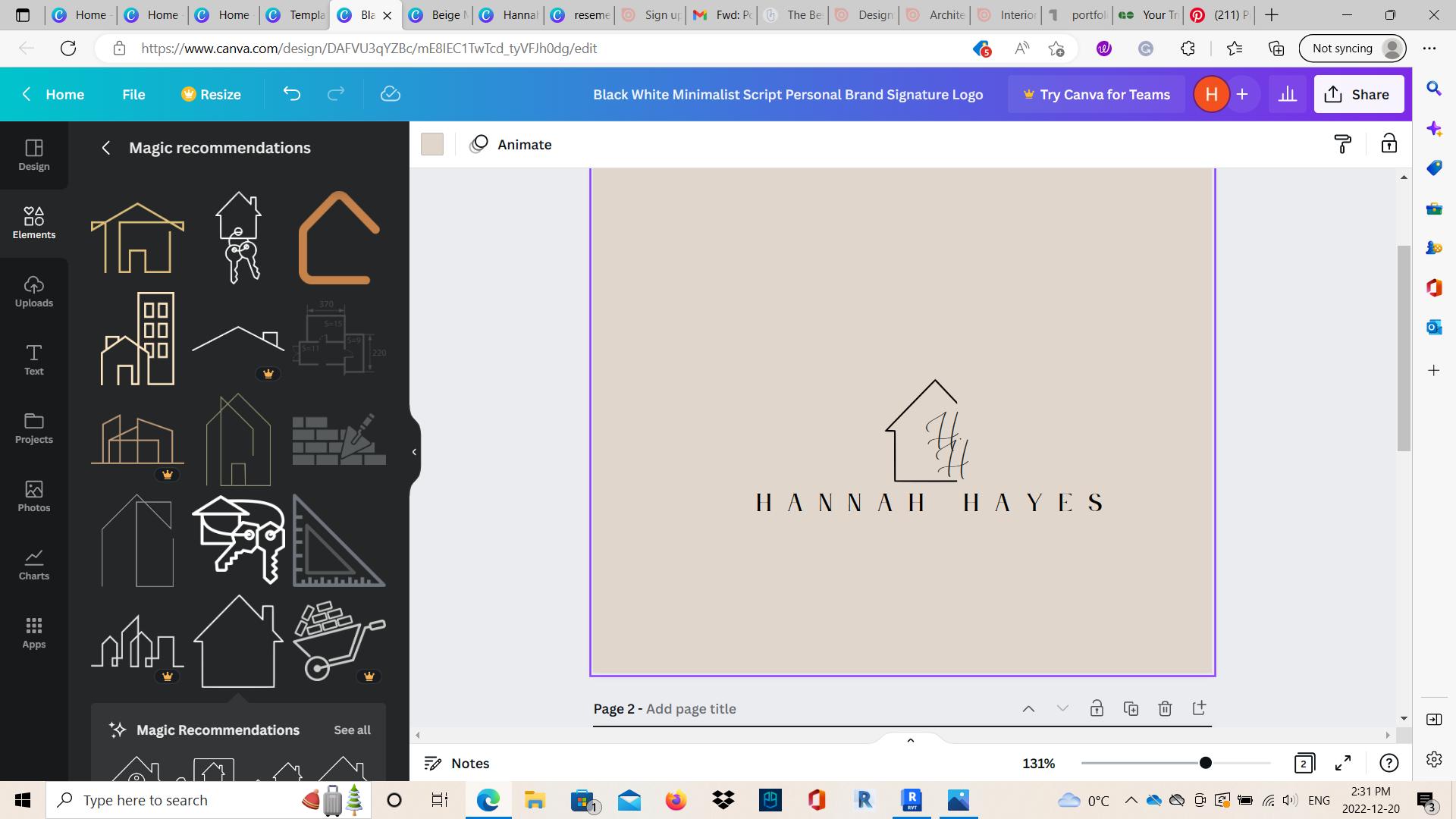Open the File menu
1456x819 pixels.
(133, 94)
